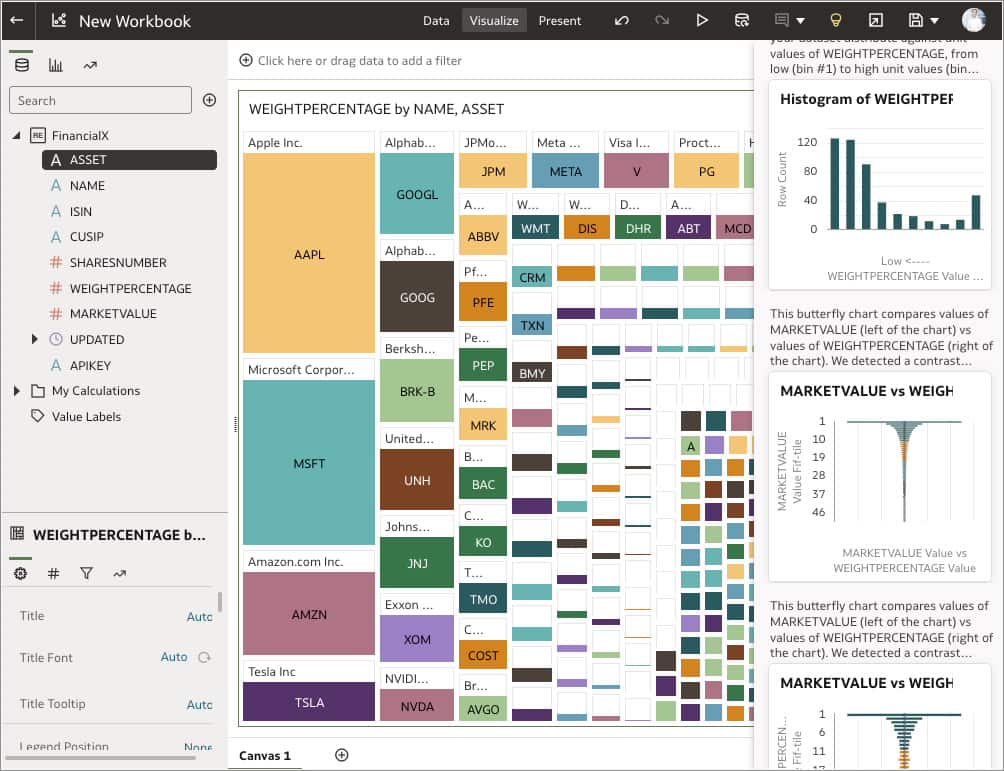Open the user profile avatar
The width and height of the screenshot is (1004, 771).
coord(973,20)
